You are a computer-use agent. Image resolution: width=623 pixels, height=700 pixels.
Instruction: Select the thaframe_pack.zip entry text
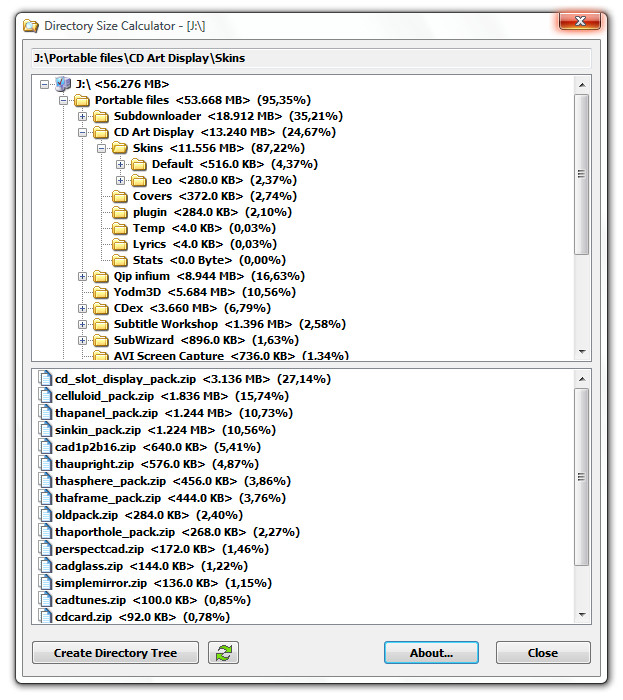click(x=170, y=498)
